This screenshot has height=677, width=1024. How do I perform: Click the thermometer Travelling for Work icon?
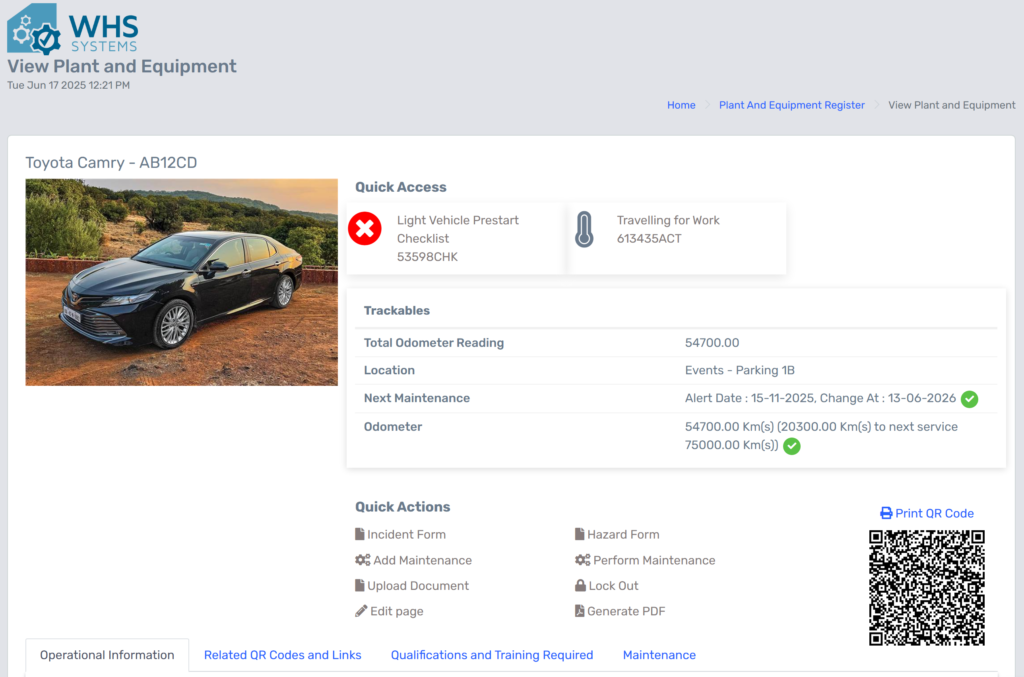584,229
